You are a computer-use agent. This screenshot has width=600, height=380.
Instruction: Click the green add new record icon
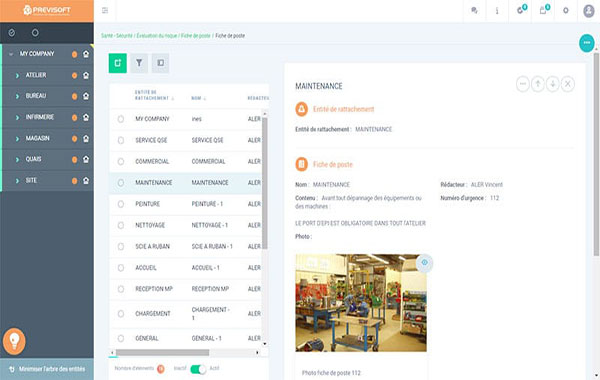(x=117, y=63)
